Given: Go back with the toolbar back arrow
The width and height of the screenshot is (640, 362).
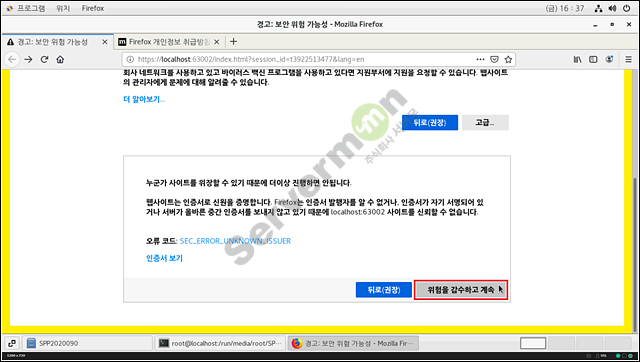Looking at the screenshot, I should point(12,60).
